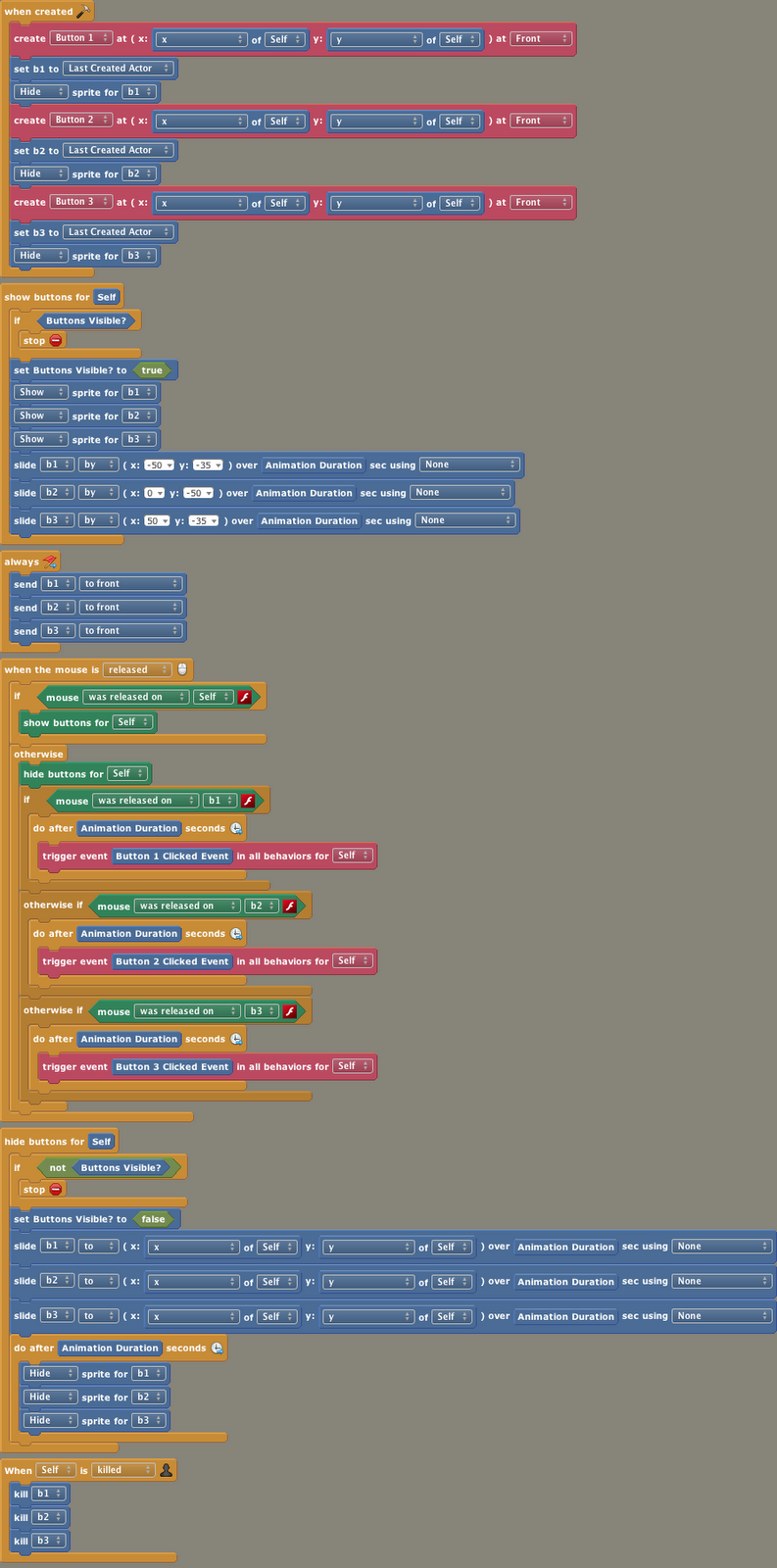Screen dimensions: 777x1568
Task: Click the false boolean value block
Action: [x=153, y=1219]
